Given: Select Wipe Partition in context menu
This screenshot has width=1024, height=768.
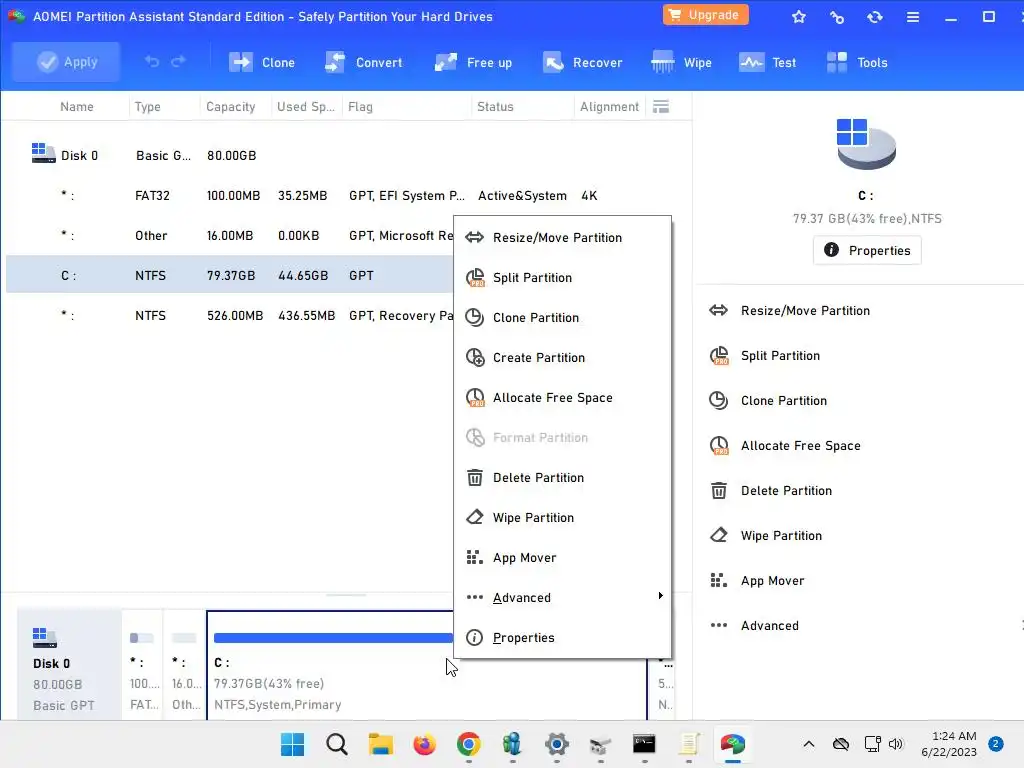Looking at the screenshot, I should tap(562, 518).
